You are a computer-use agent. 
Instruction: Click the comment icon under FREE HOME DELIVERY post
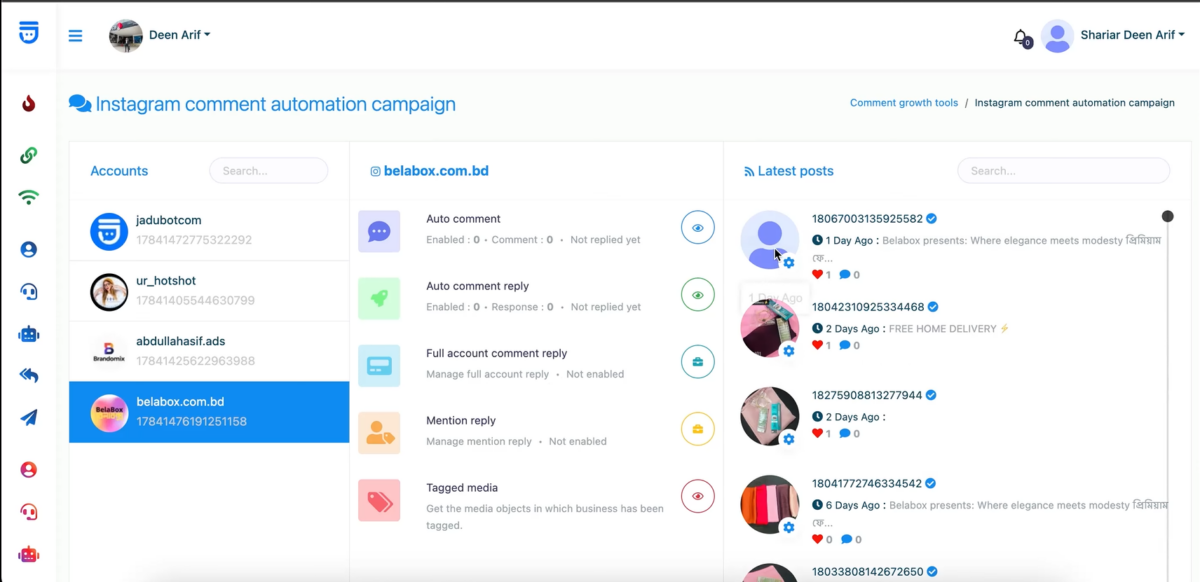click(845, 345)
